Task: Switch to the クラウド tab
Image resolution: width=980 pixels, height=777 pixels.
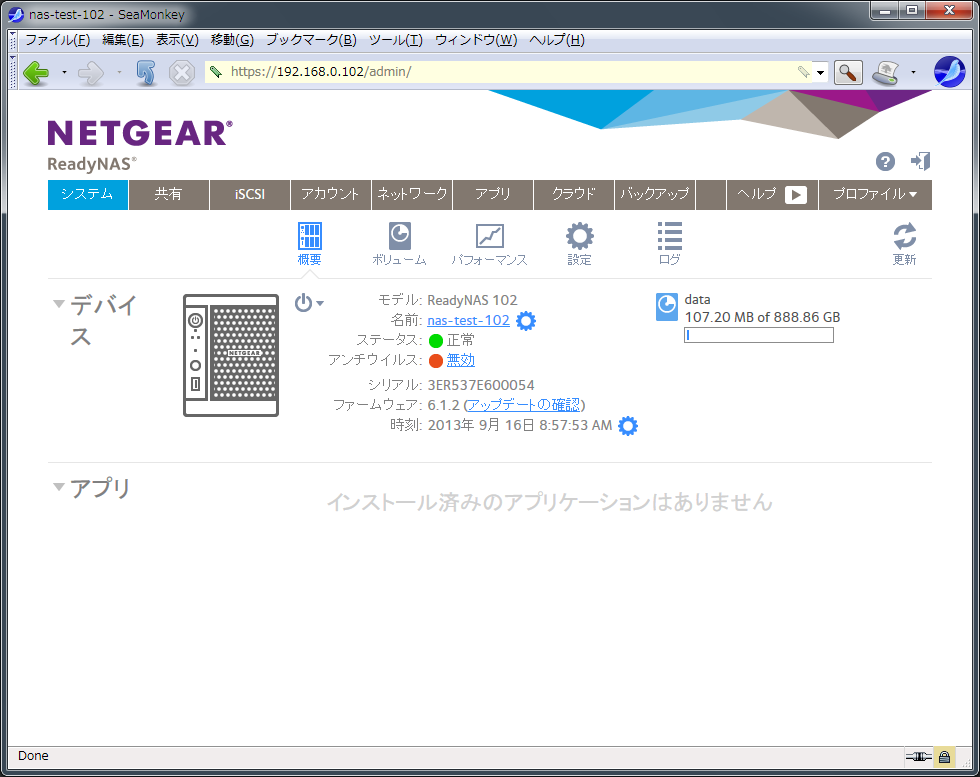Action: pyautogui.click(x=574, y=194)
